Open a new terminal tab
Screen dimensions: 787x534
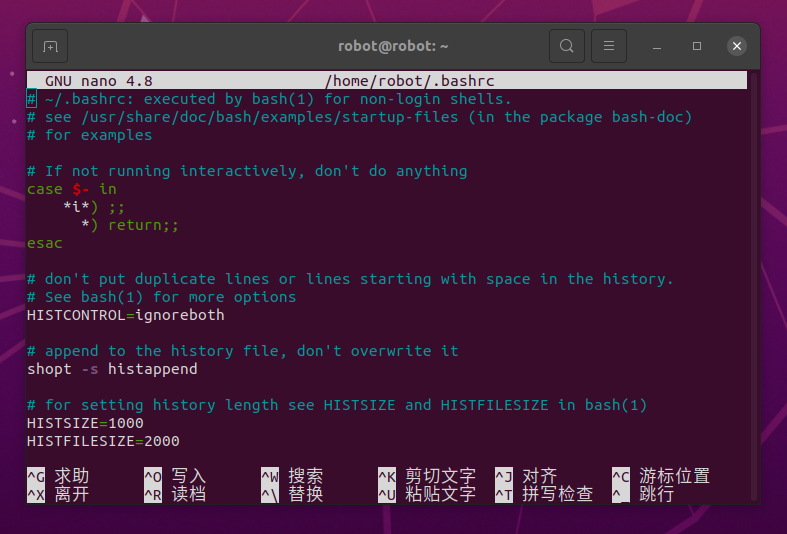tap(50, 46)
